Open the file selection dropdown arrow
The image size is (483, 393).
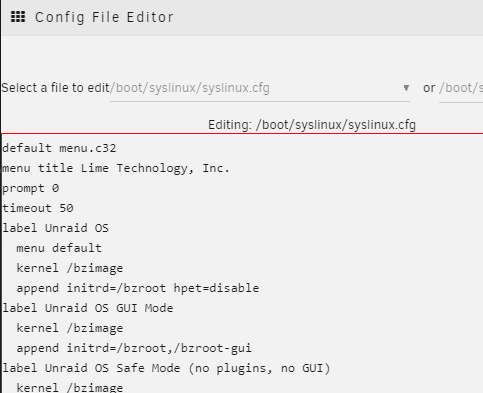coord(406,88)
